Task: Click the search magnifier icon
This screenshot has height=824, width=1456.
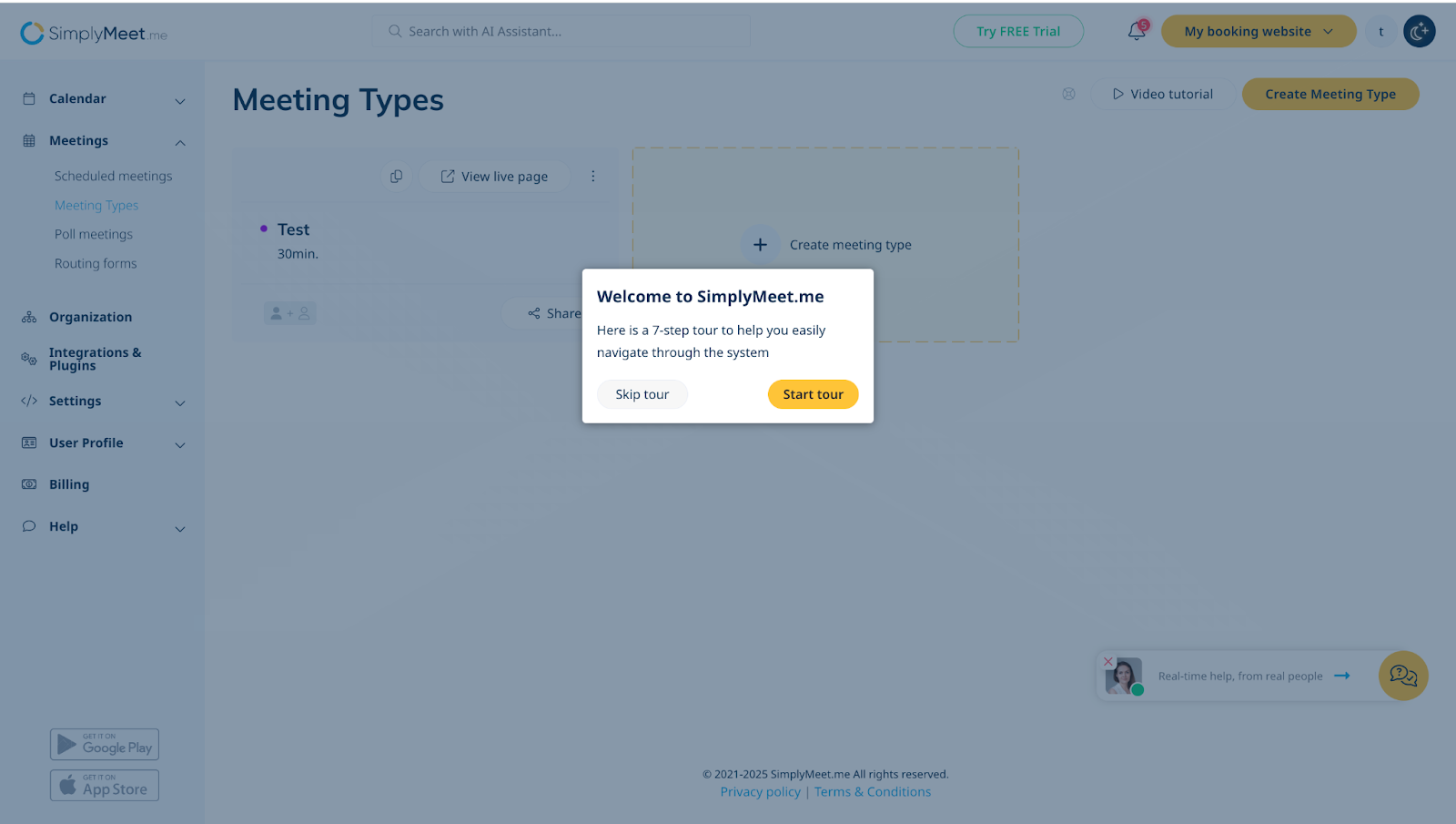Action: point(395,31)
